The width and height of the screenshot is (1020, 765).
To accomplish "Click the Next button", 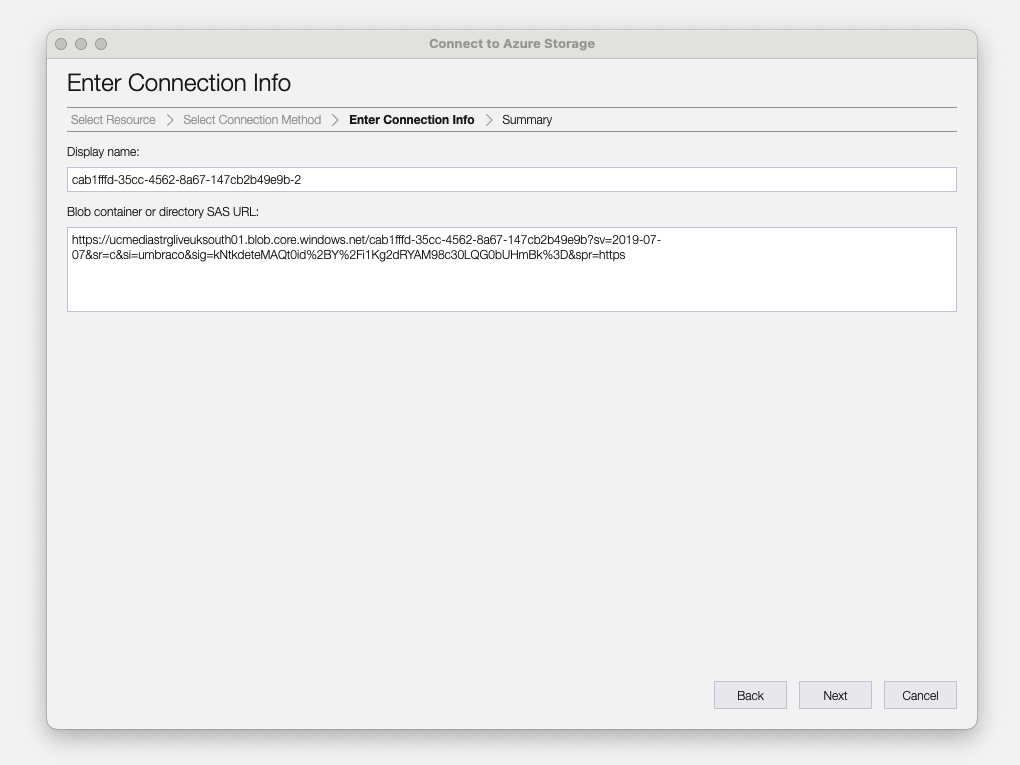I will coord(835,695).
